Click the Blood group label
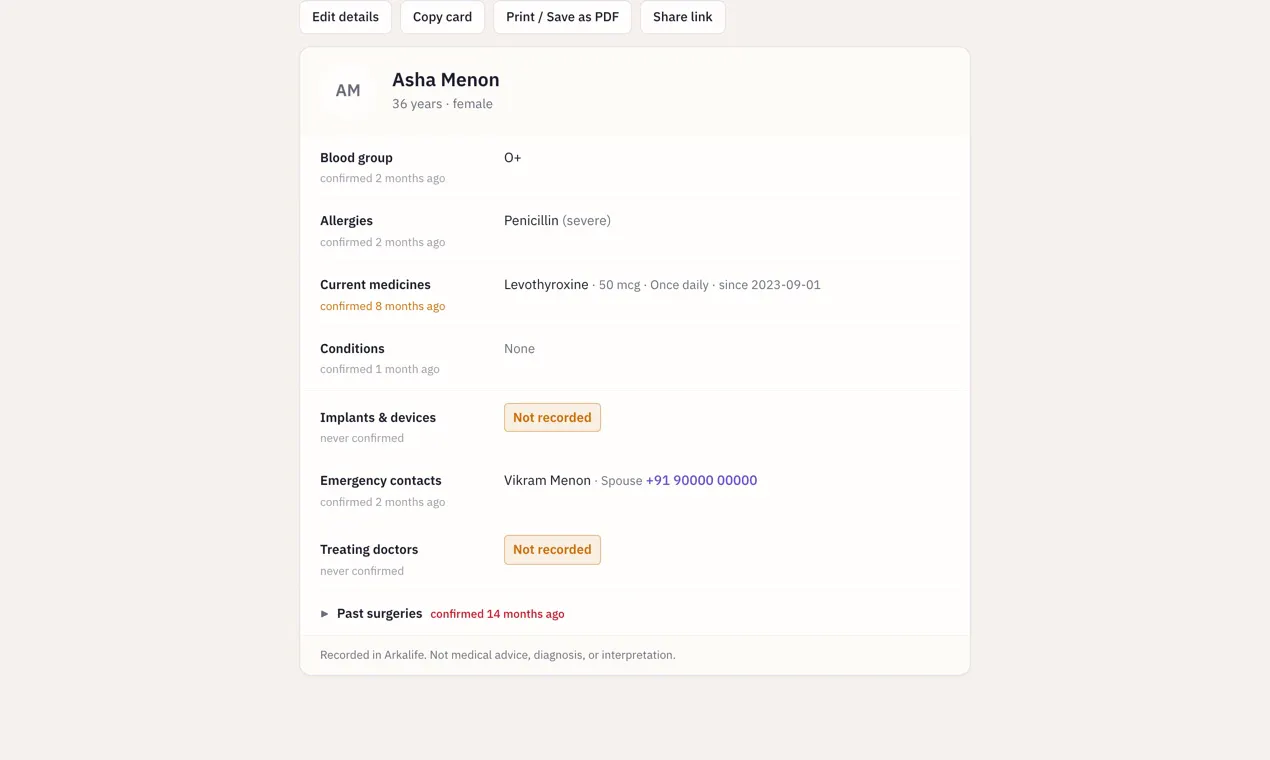The height and width of the screenshot is (760, 1270). click(x=356, y=157)
